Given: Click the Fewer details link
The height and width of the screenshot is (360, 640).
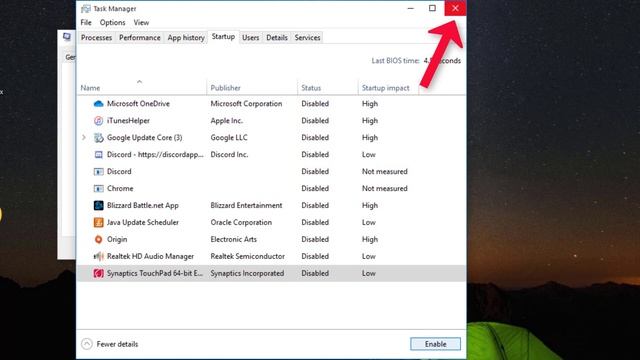Looking at the screenshot, I should tap(117, 344).
